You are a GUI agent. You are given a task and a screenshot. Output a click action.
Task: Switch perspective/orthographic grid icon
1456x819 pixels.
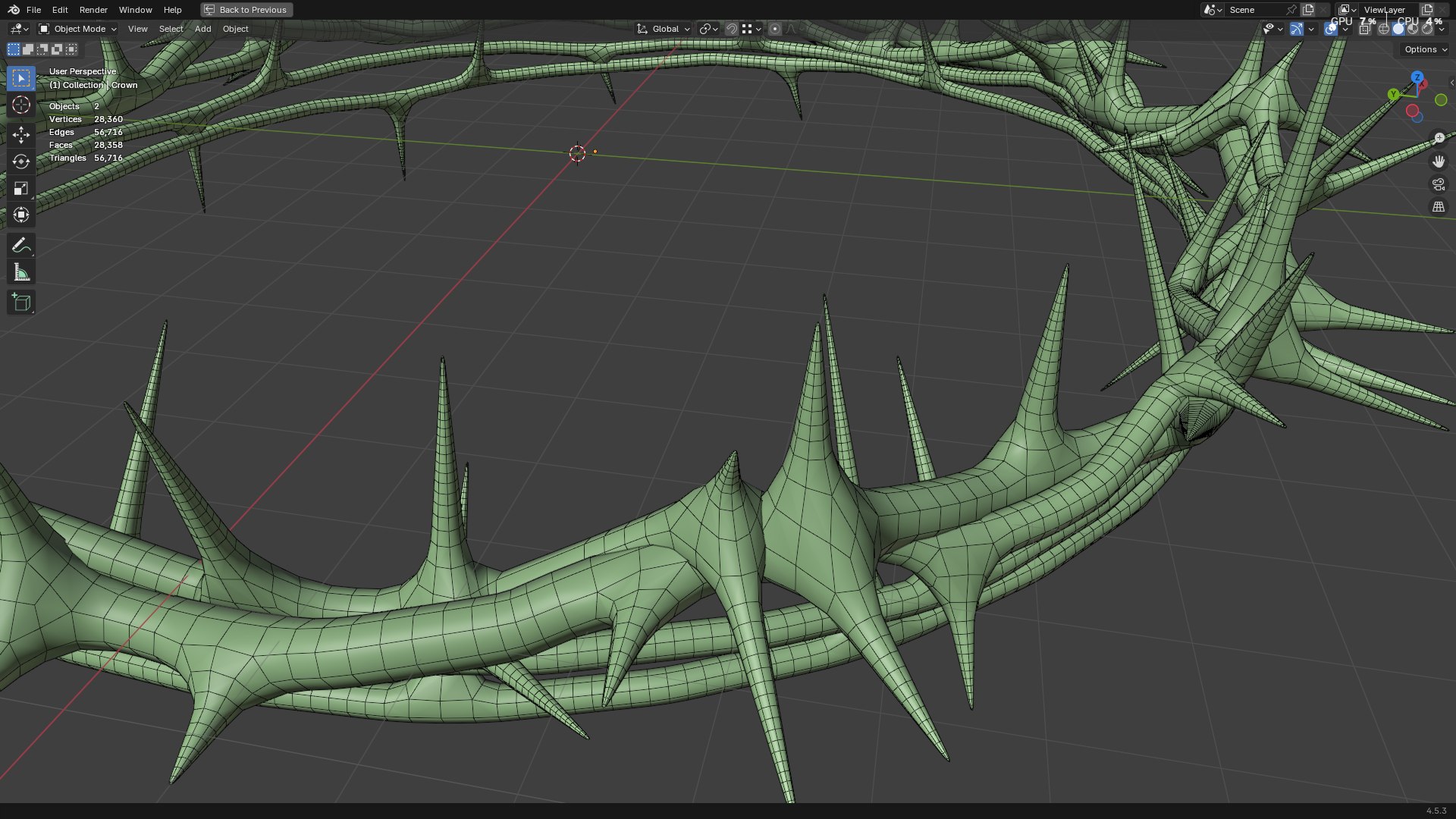pos(1439,207)
